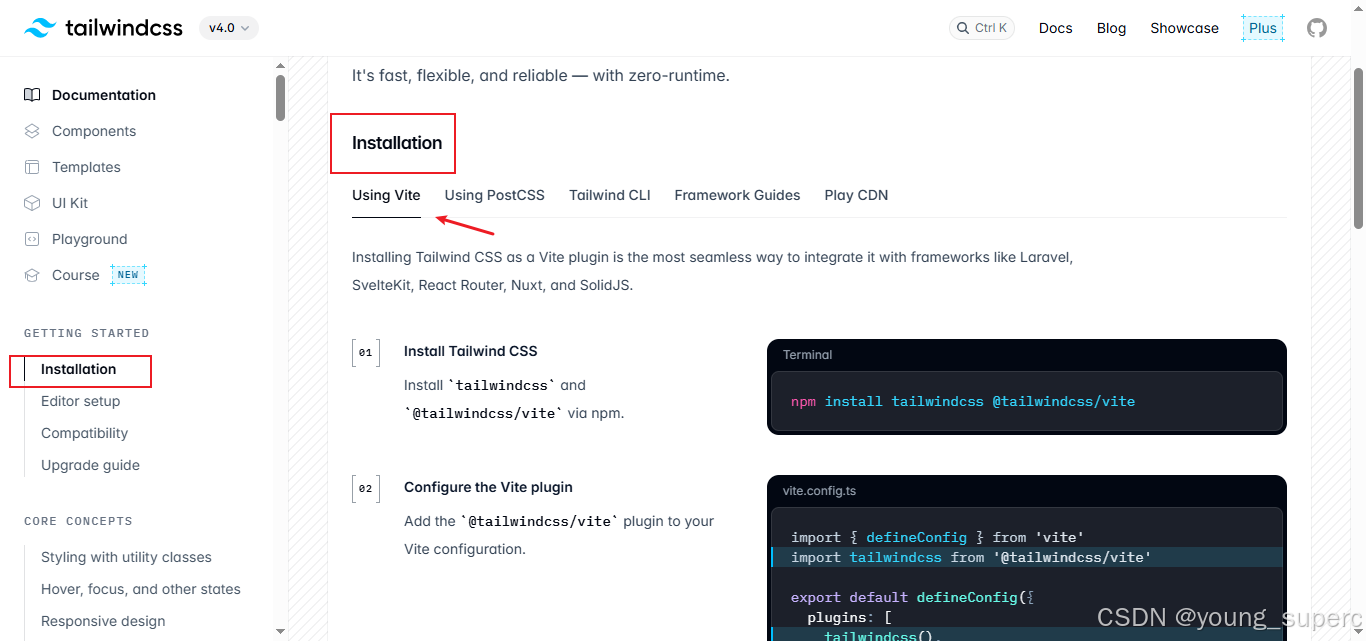This screenshot has height=641, width=1366.
Task: Click the UI Kit cube icon
Action: pos(32,203)
